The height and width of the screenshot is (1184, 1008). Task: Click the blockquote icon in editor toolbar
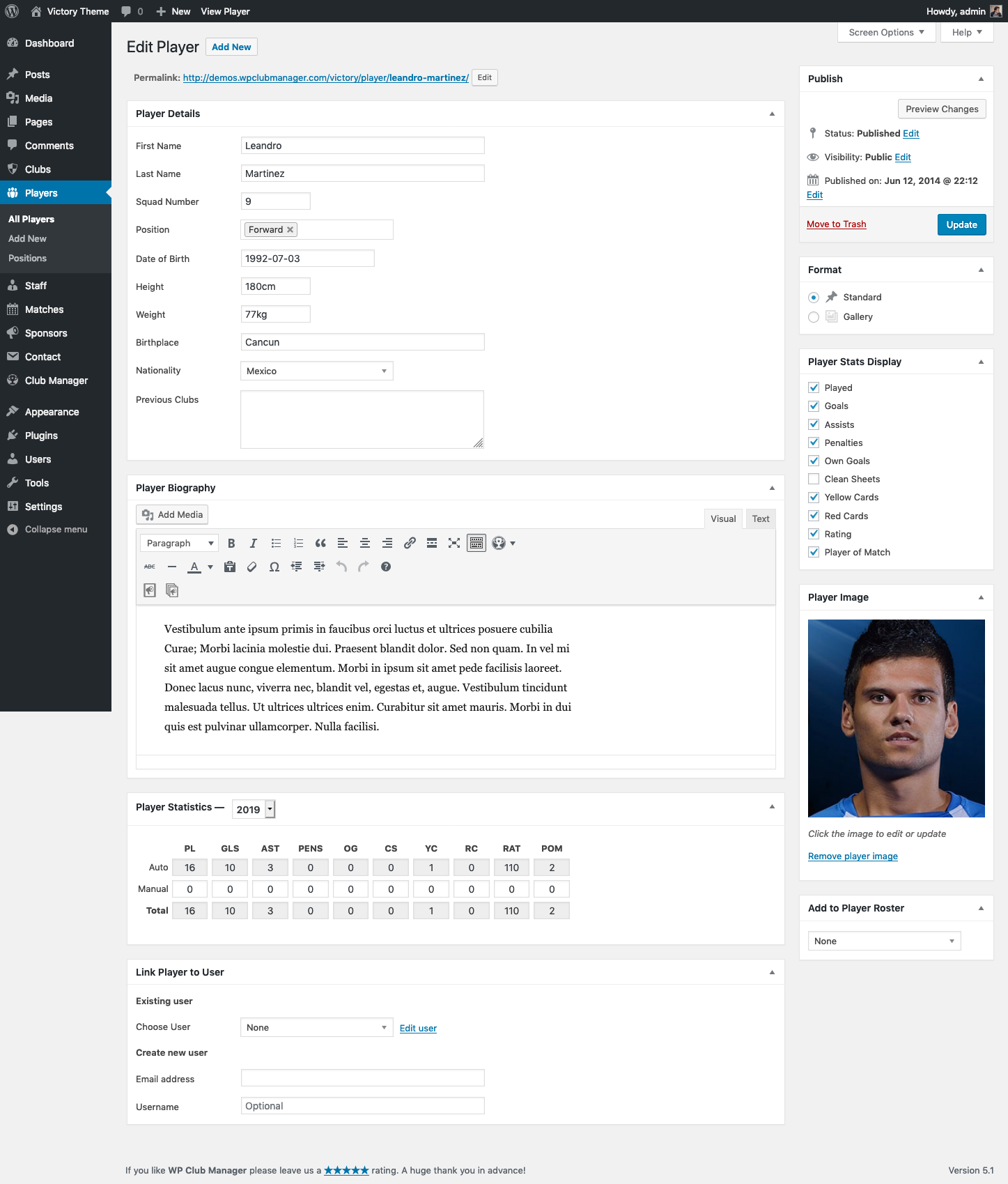point(320,544)
